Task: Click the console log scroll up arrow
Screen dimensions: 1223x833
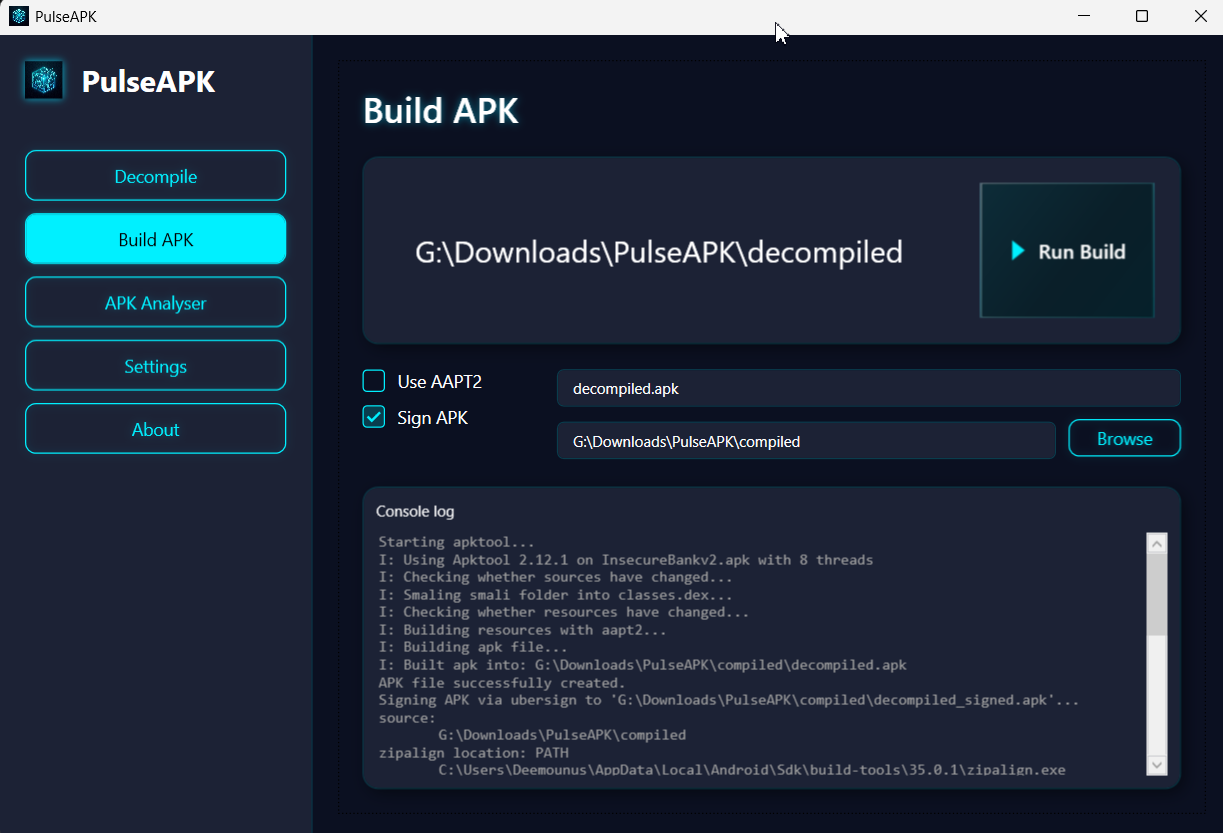Action: tap(1157, 544)
